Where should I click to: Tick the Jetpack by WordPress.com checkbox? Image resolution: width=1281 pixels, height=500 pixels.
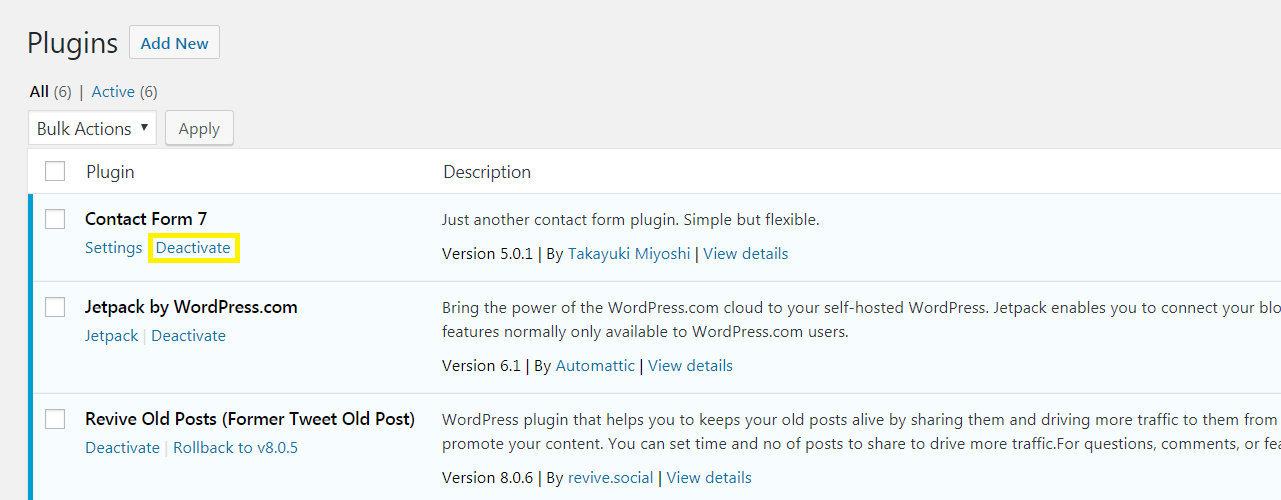pyautogui.click(x=55, y=307)
